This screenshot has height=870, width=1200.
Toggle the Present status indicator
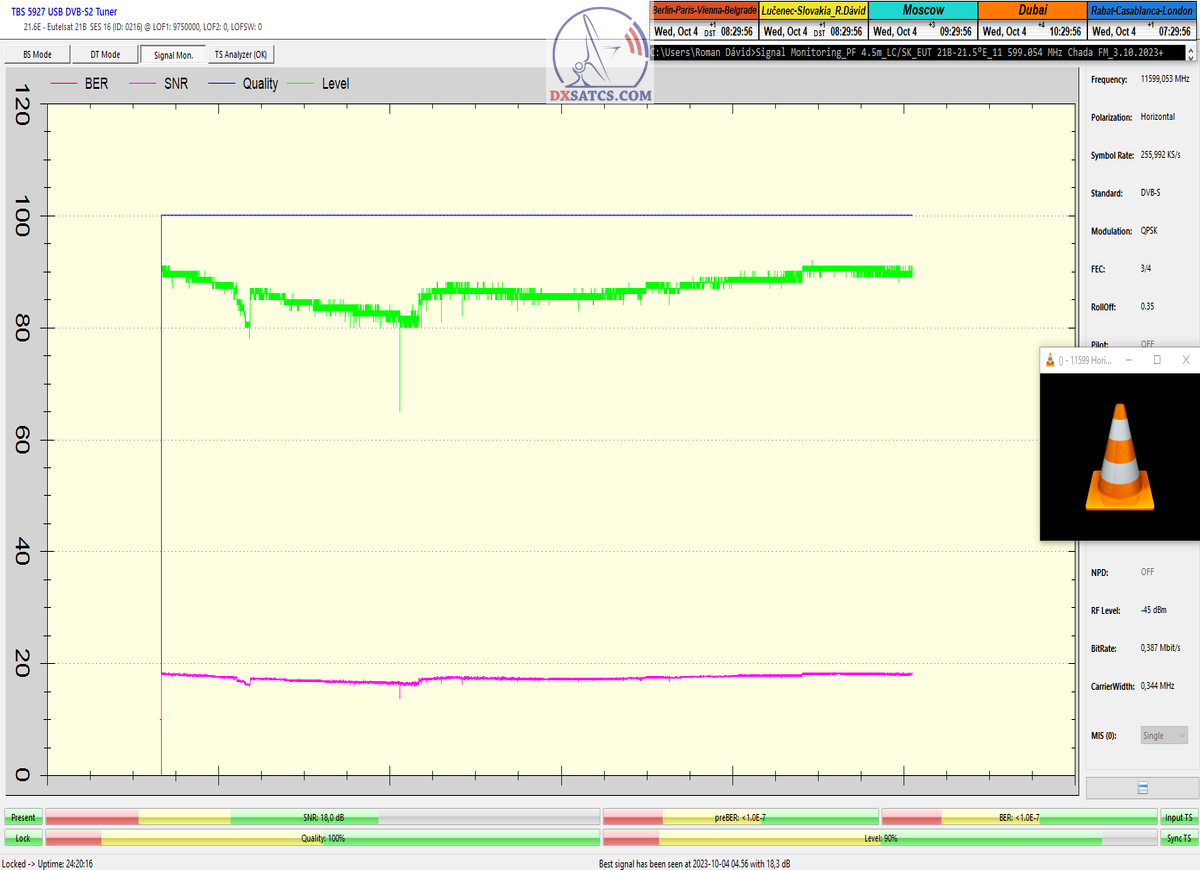[22, 818]
